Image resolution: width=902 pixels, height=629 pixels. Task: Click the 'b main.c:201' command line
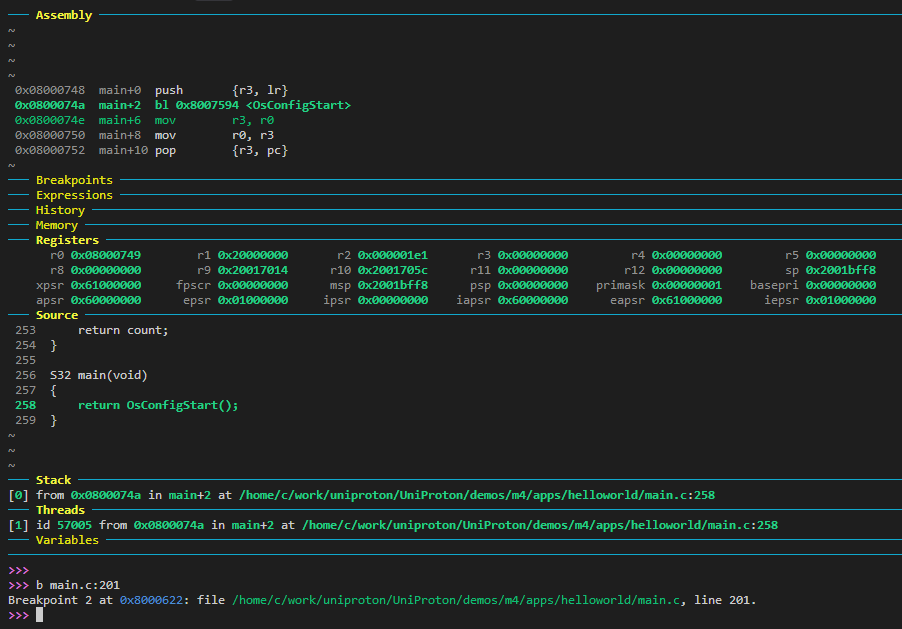click(78, 585)
